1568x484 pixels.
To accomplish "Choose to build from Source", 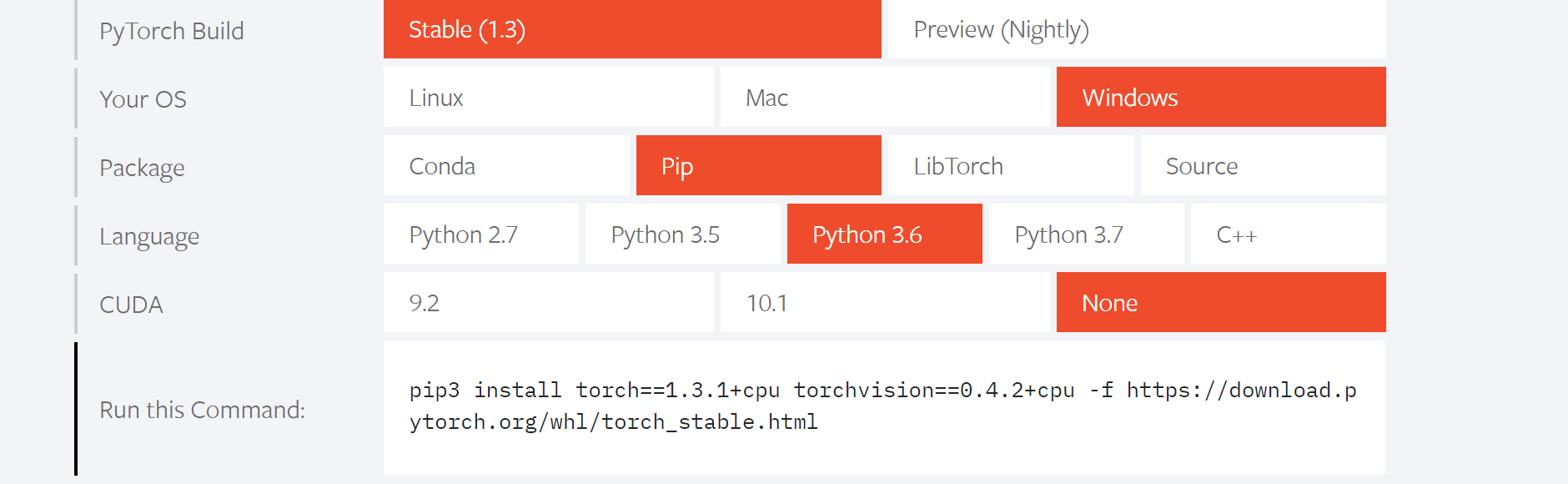I will (x=1263, y=166).
